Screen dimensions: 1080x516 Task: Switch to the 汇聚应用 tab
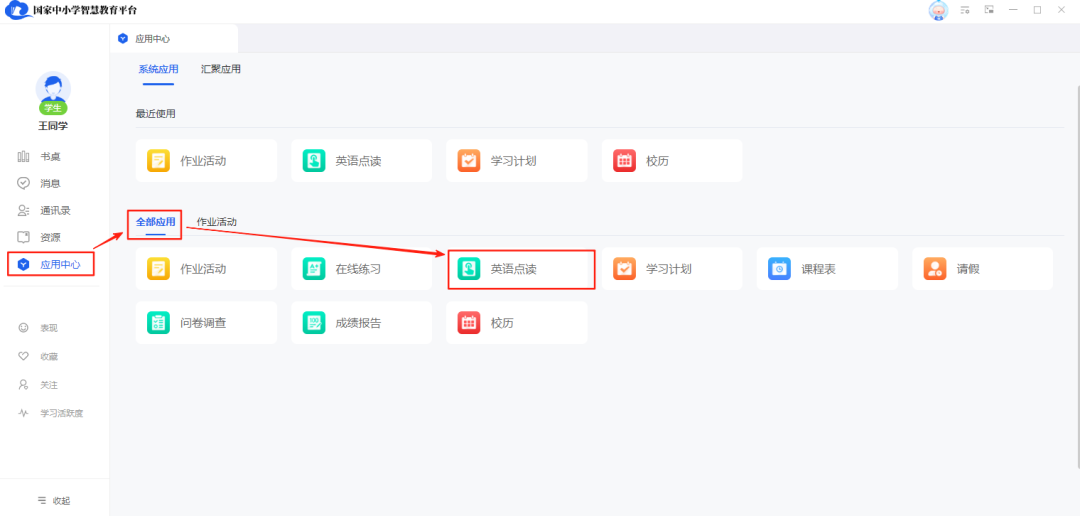[221, 70]
